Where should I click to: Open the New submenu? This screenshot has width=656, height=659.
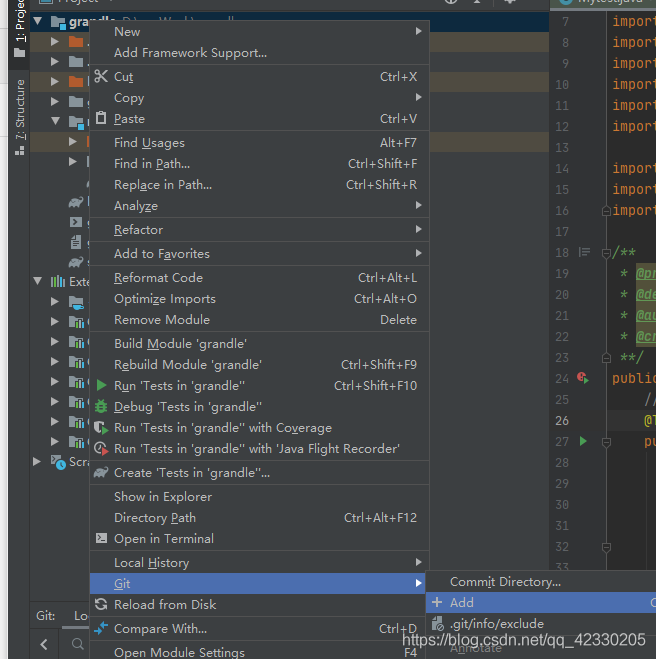[259, 32]
